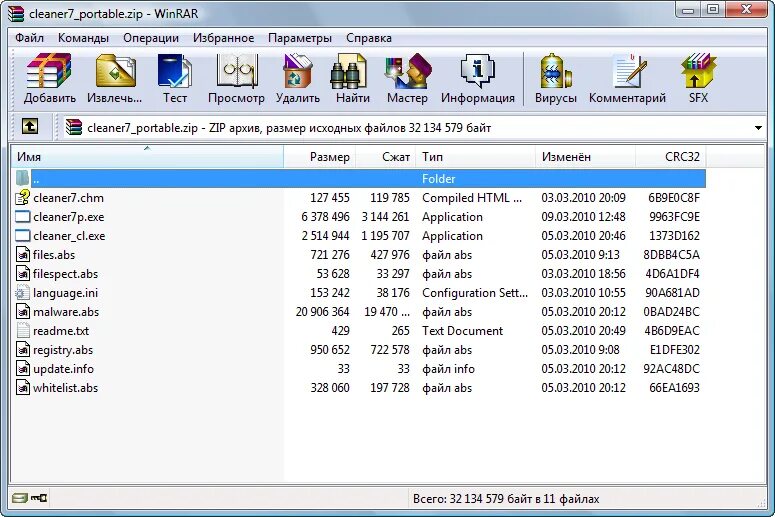
Task: Click the parent folder icon in ".." row
Action: [22, 178]
